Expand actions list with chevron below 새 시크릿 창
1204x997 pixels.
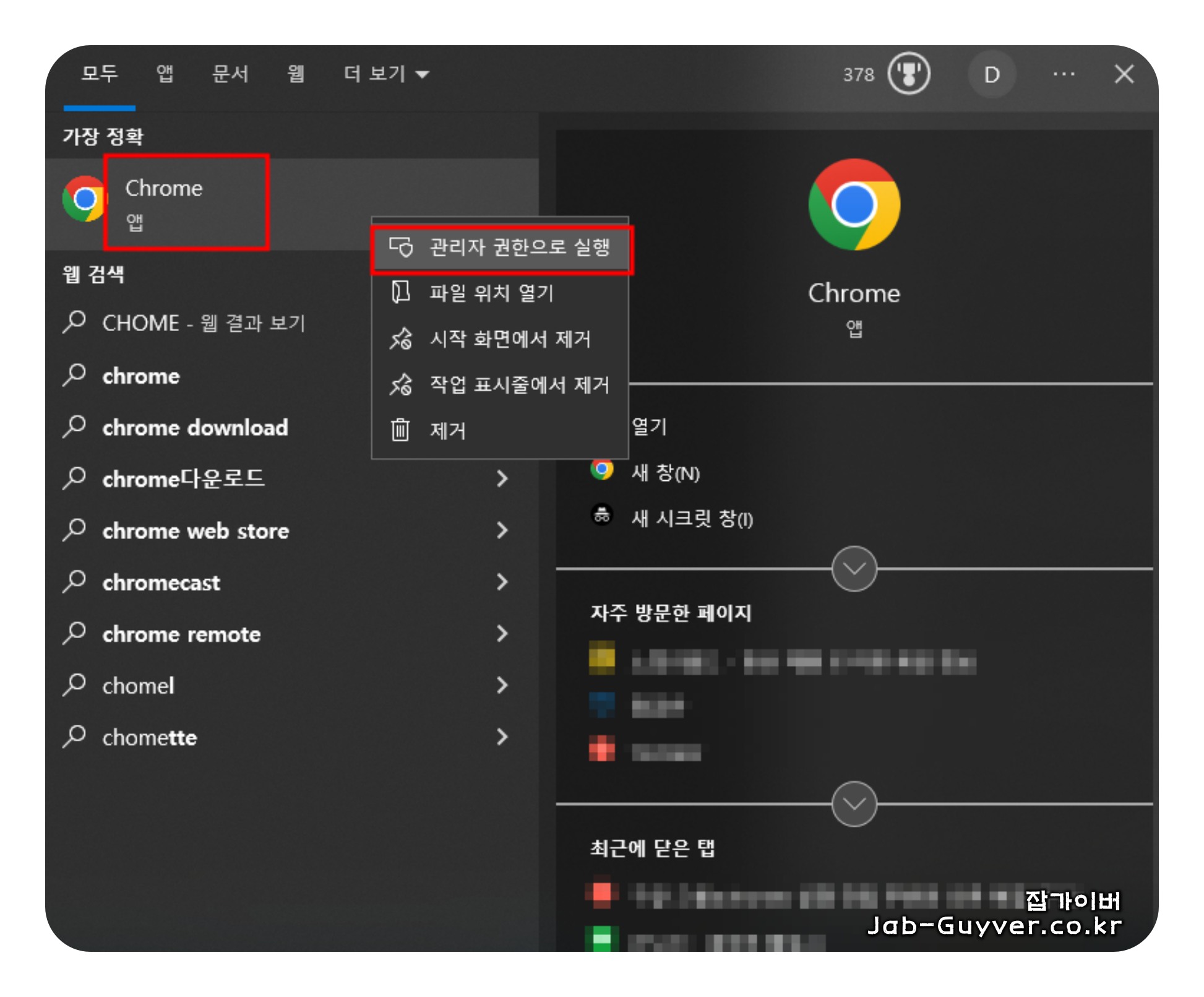(854, 568)
